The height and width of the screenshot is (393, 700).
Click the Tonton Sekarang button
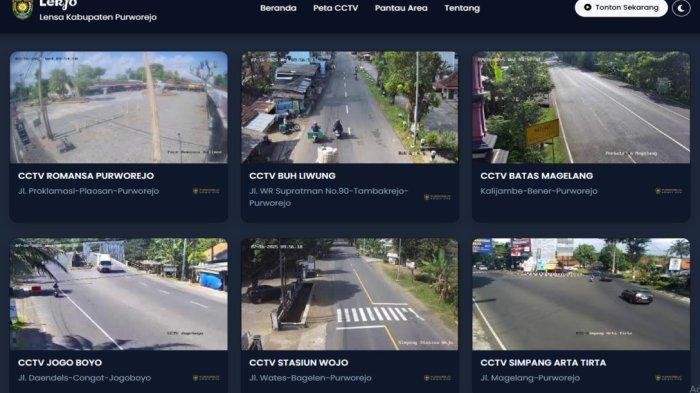(x=621, y=8)
